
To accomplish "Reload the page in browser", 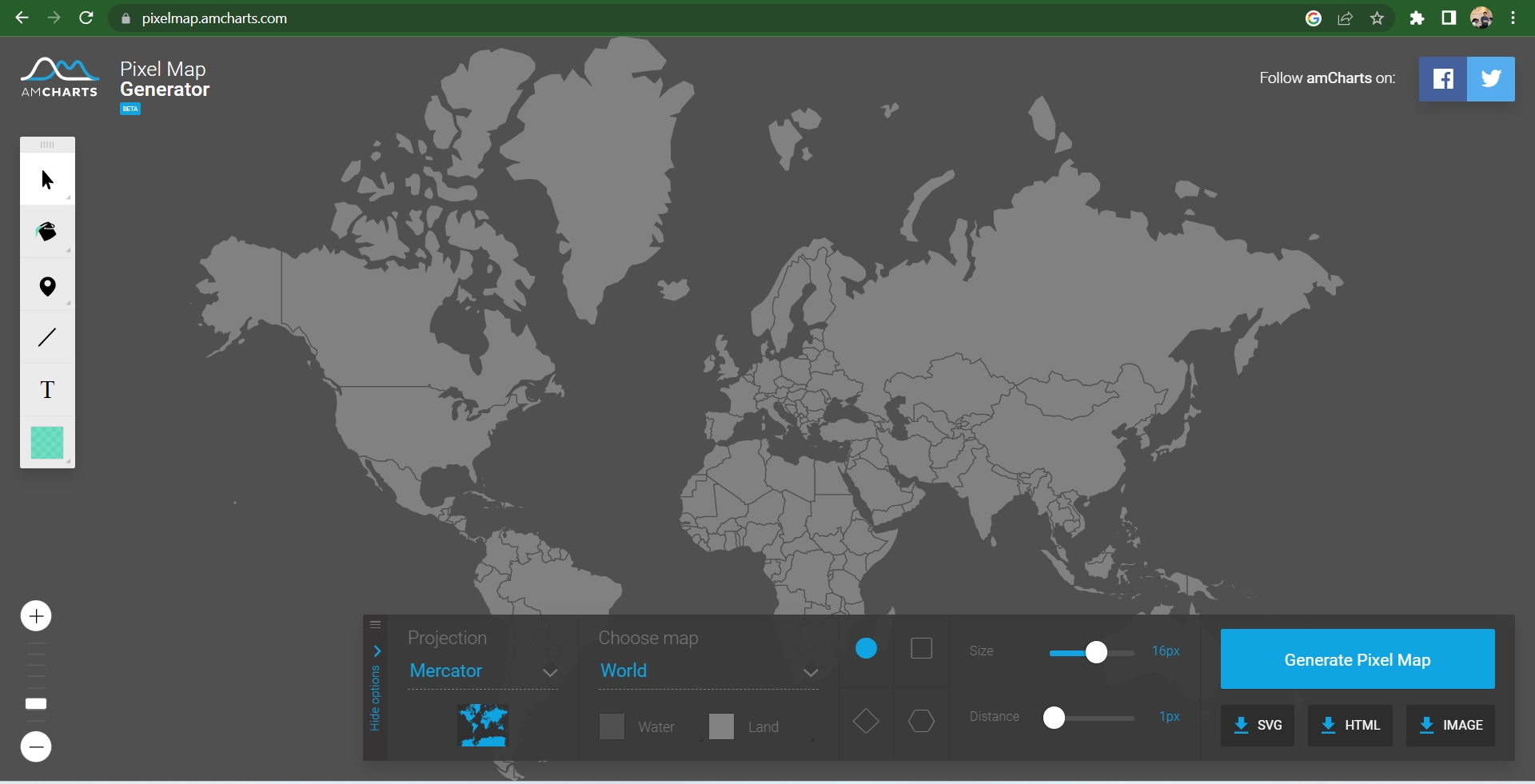I will tap(86, 18).
